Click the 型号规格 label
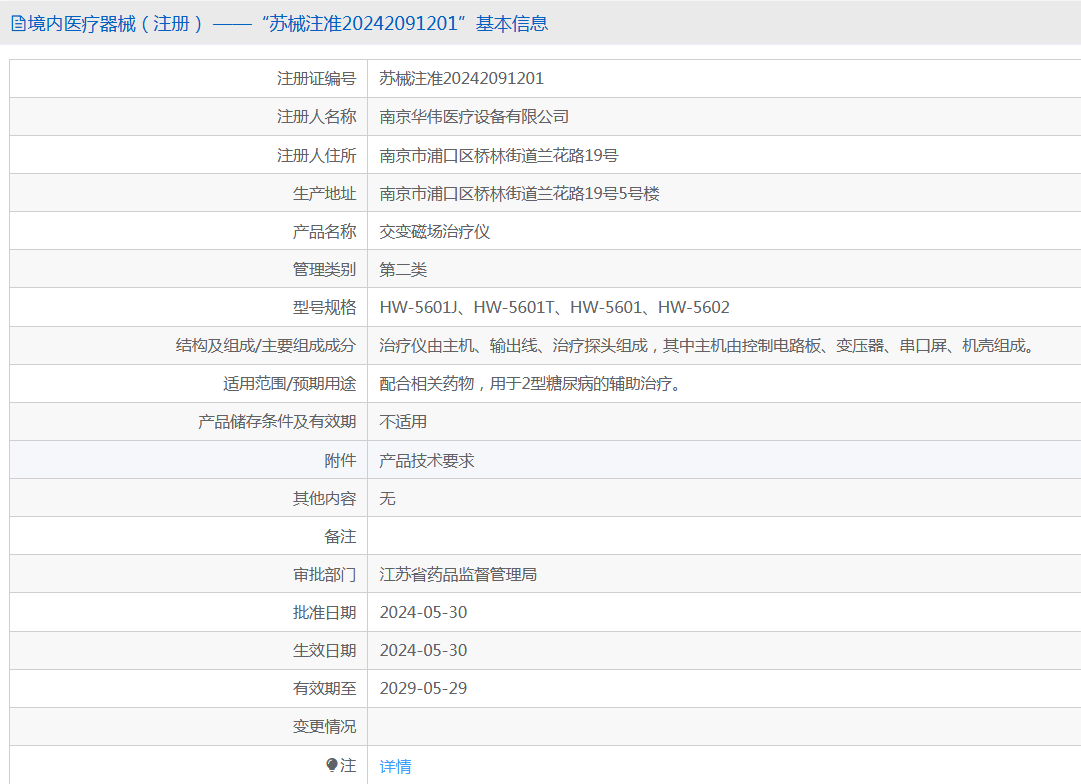 325,307
